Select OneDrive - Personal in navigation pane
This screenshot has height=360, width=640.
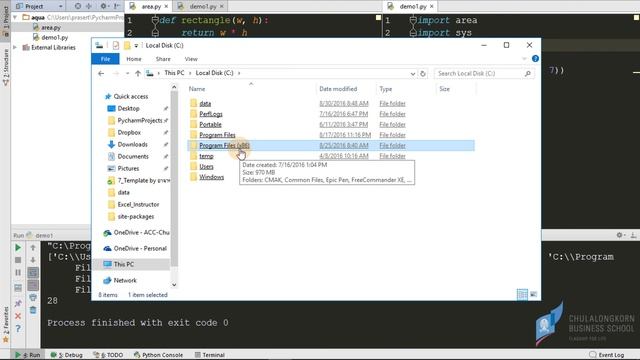[x=140, y=248]
